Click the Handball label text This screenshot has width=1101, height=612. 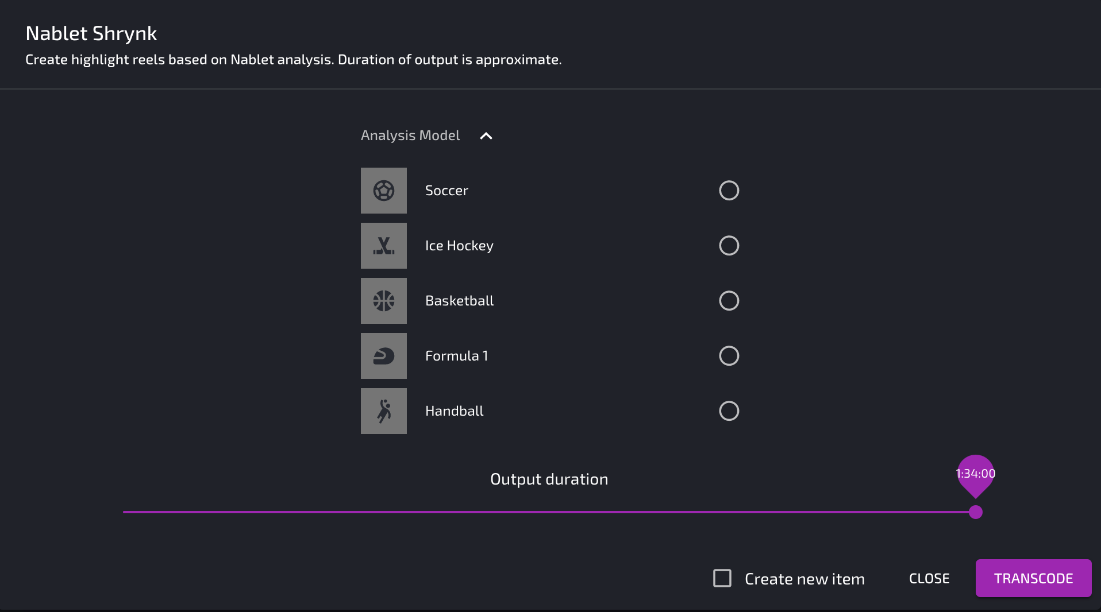coord(454,411)
